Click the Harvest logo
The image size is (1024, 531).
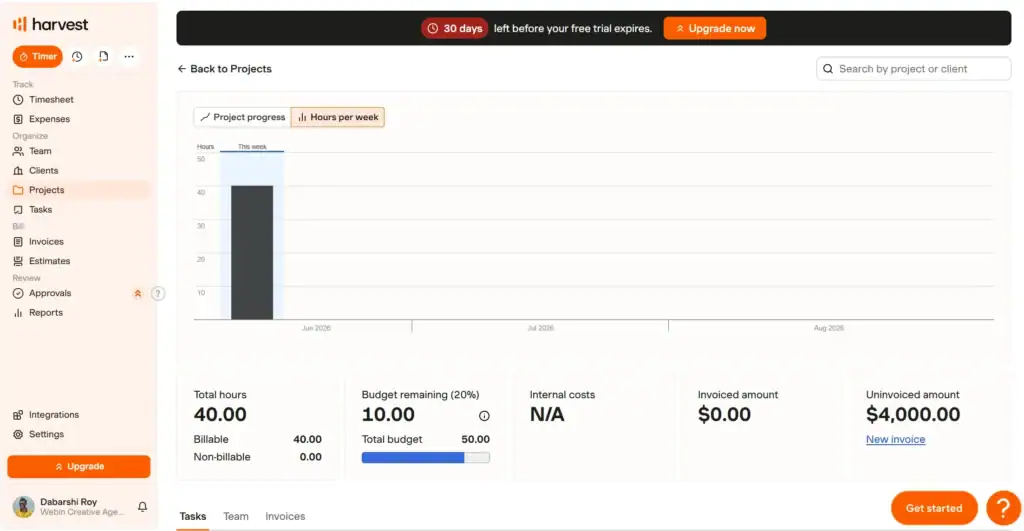[x=50, y=24]
